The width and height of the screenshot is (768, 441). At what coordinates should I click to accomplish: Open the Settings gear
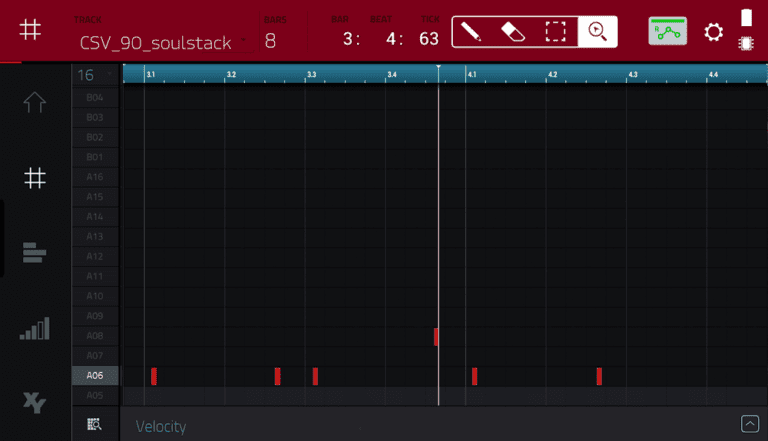[713, 32]
